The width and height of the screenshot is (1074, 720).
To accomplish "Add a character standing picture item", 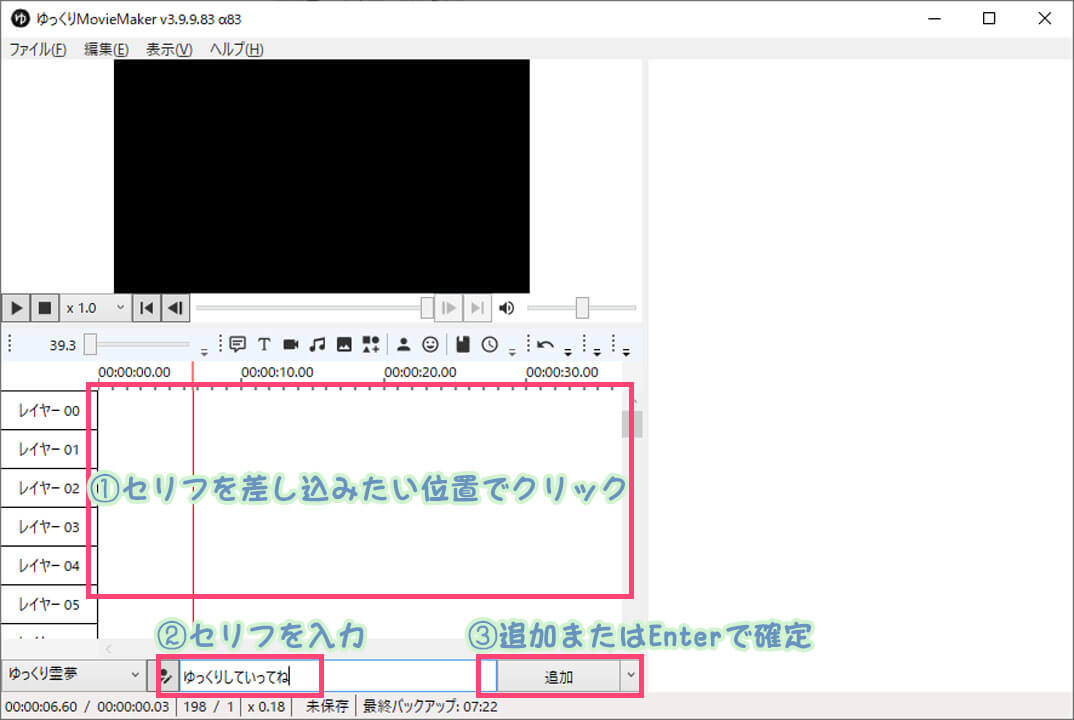I will [403, 344].
